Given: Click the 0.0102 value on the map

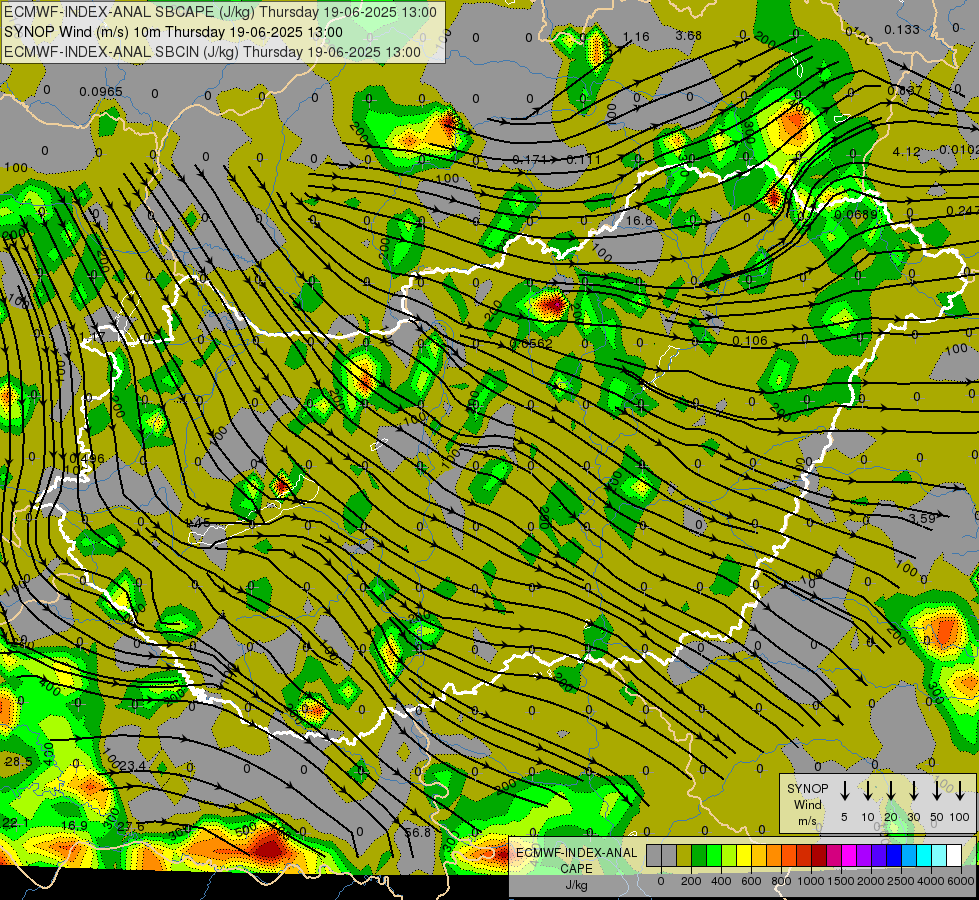Looking at the screenshot, I should pyautogui.click(x=959, y=149).
